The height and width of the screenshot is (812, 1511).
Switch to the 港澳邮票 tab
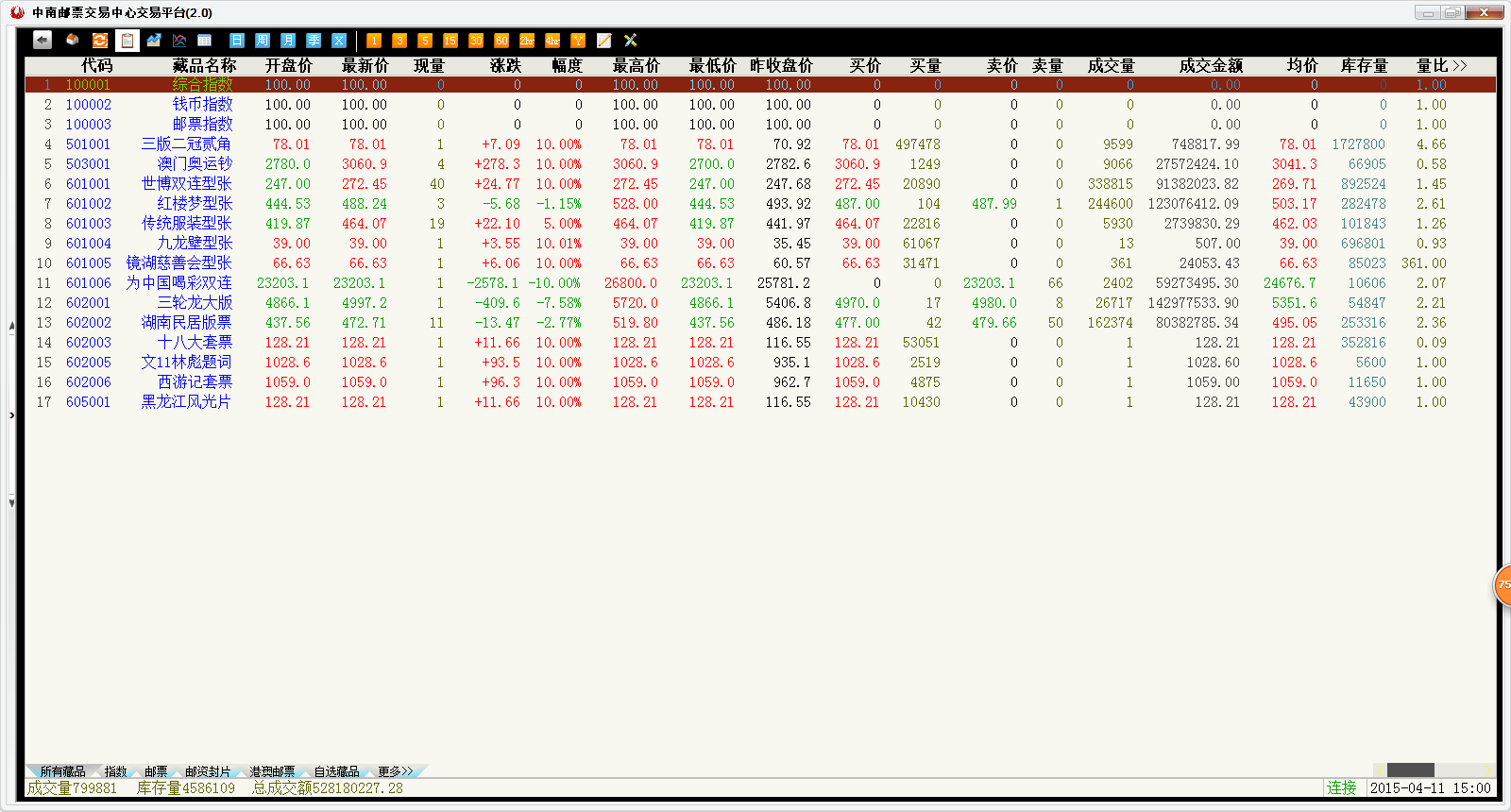point(272,771)
